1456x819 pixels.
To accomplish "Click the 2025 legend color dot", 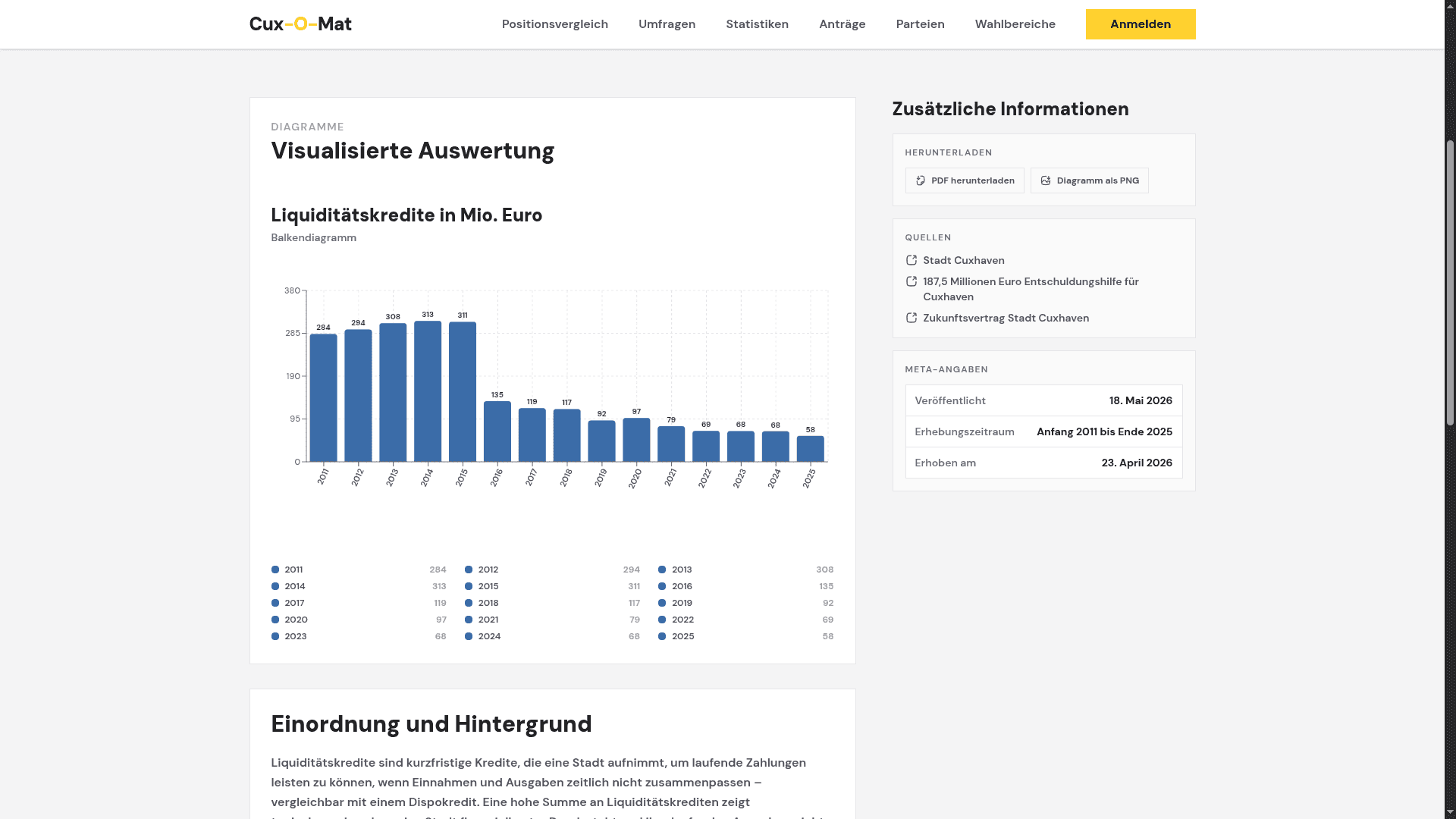I will [x=662, y=636].
